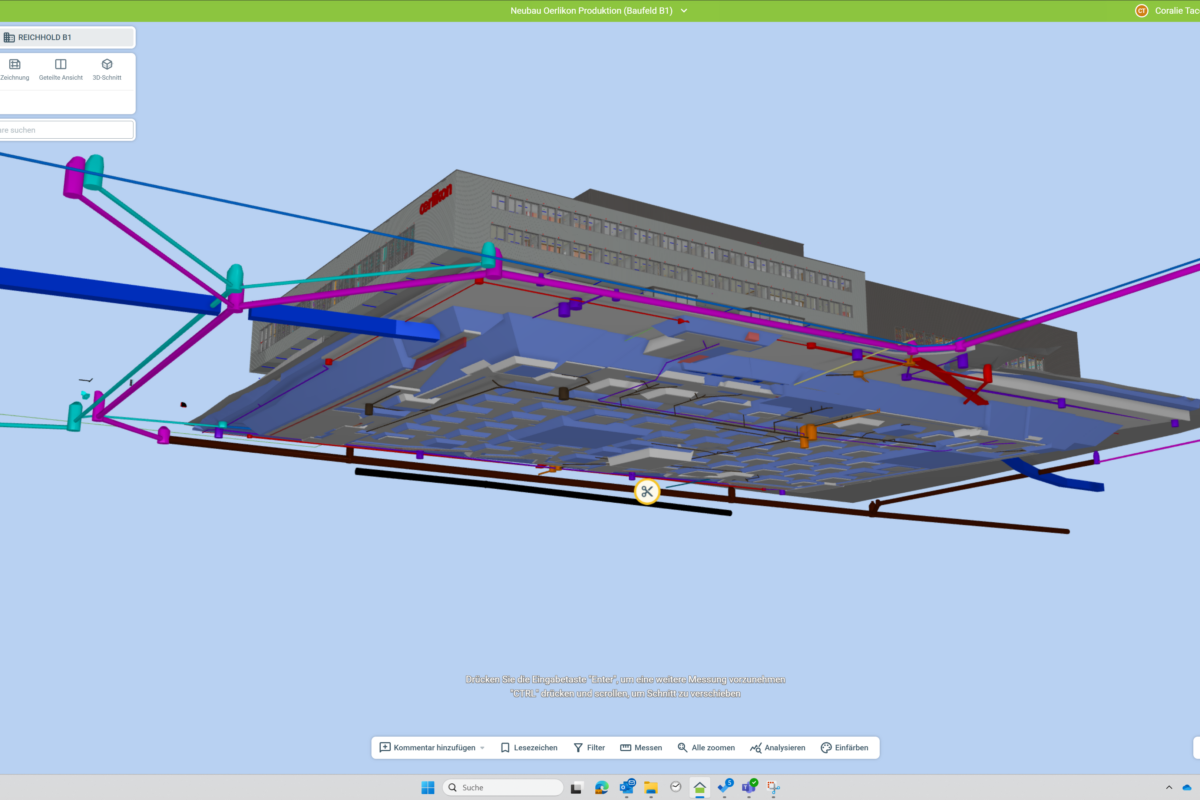Click the Messen measuring tool
The height and width of the screenshot is (800, 1200).
click(x=641, y=748)
